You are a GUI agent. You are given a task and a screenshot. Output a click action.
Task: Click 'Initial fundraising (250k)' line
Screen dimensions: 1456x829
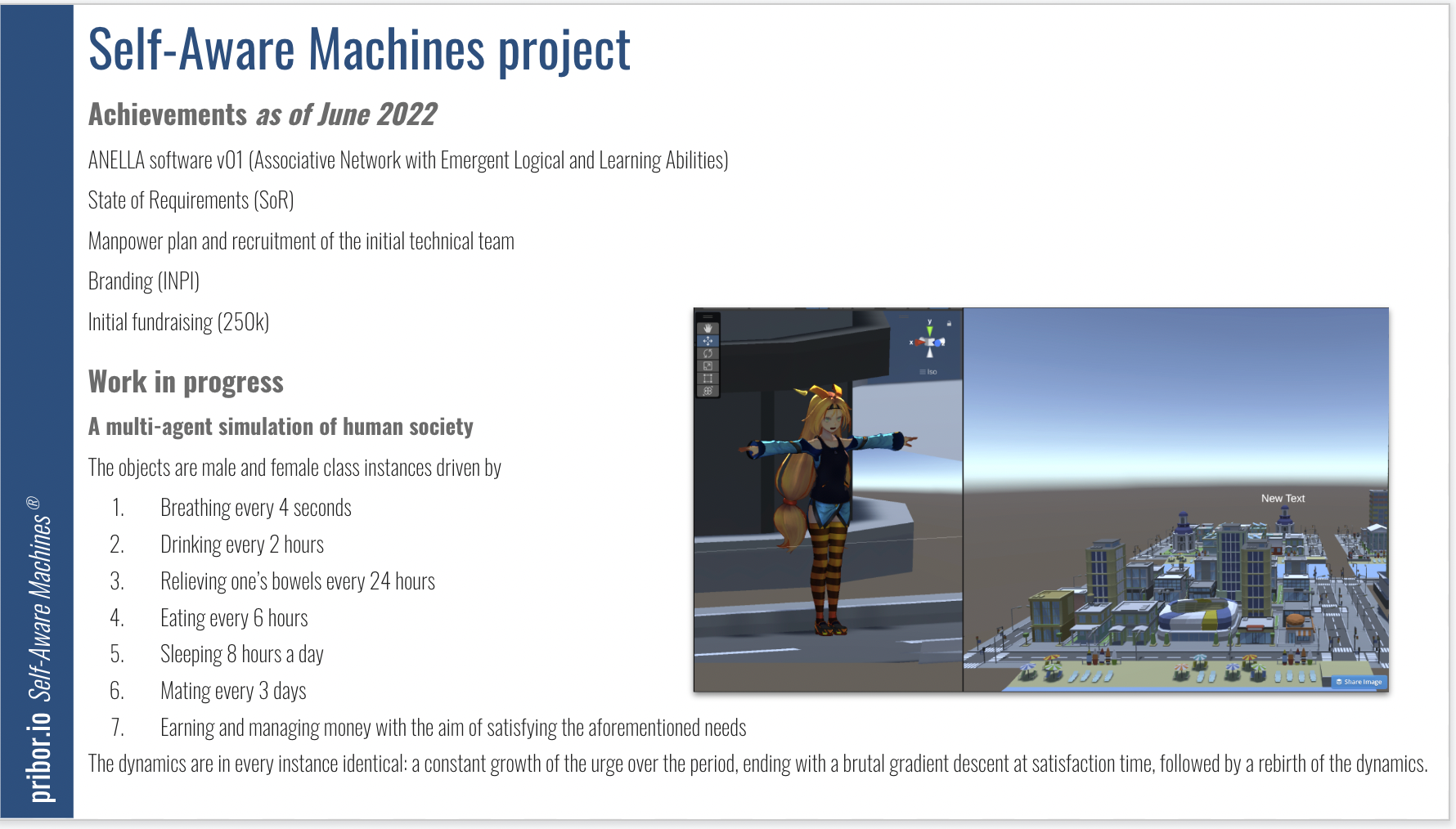pos(178,322)
